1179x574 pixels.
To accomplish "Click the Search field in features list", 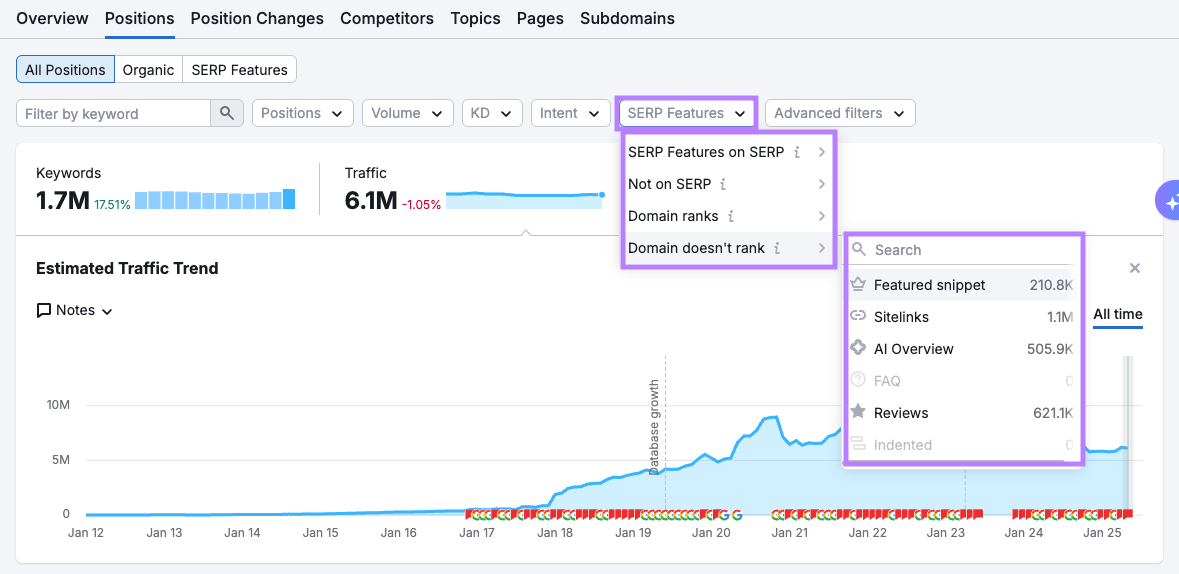I will coord(962,250).
